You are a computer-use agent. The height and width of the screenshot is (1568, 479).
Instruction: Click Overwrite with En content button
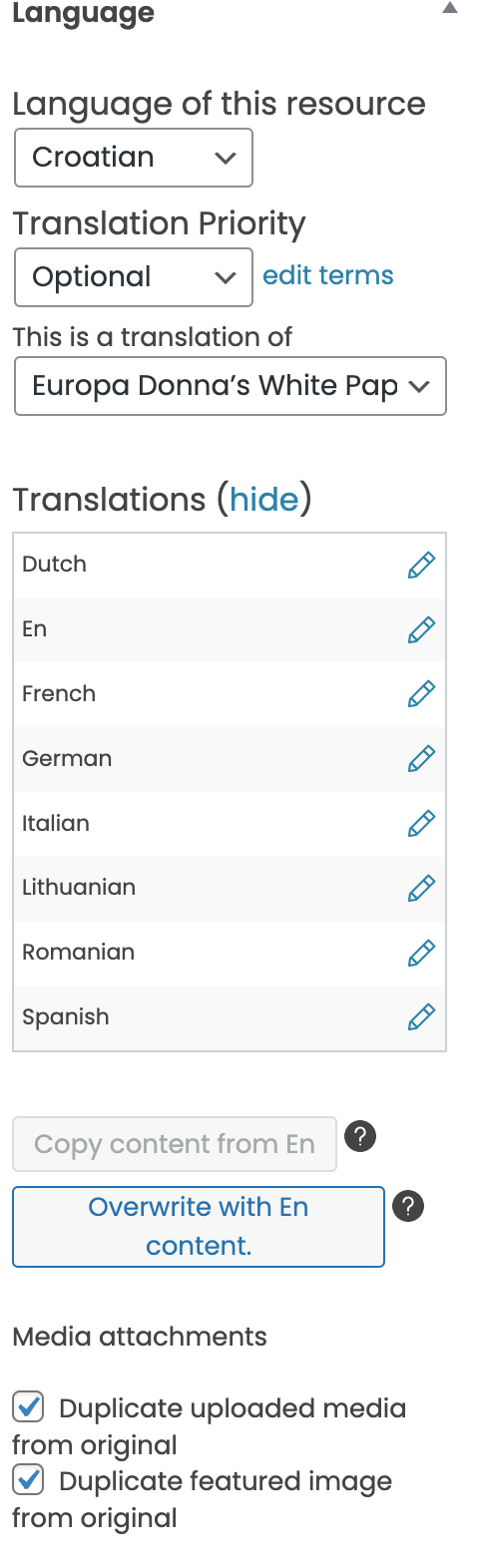coord(199,1227)
